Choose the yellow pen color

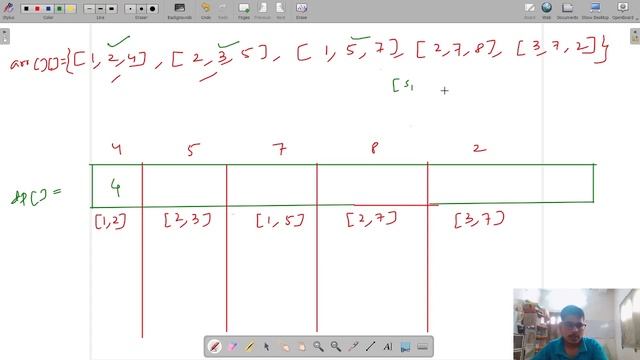pos(71,9)
